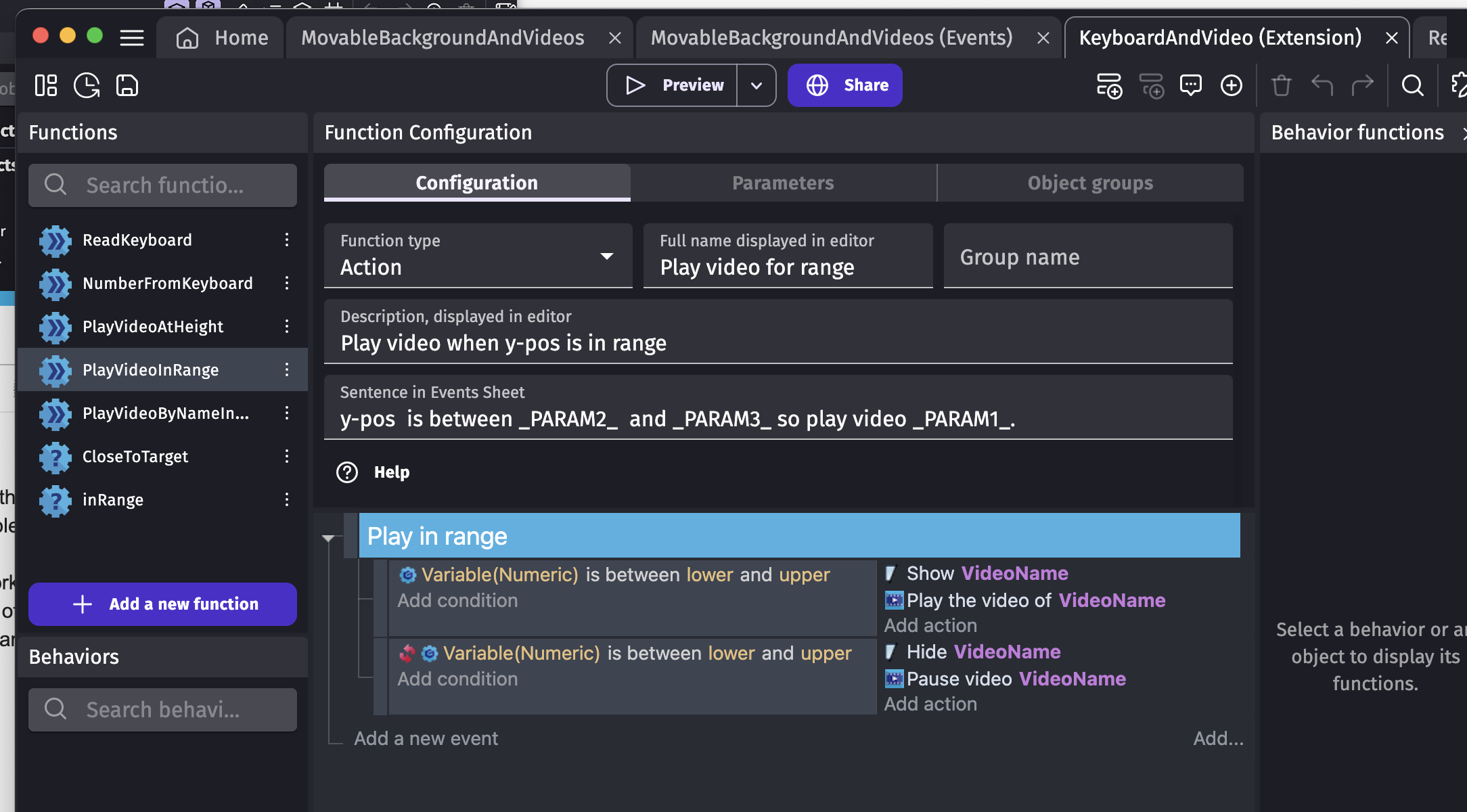This screenshot has width=1467, height=812.
Task: Open the project manager panel icon
Action: click(46, 85)
